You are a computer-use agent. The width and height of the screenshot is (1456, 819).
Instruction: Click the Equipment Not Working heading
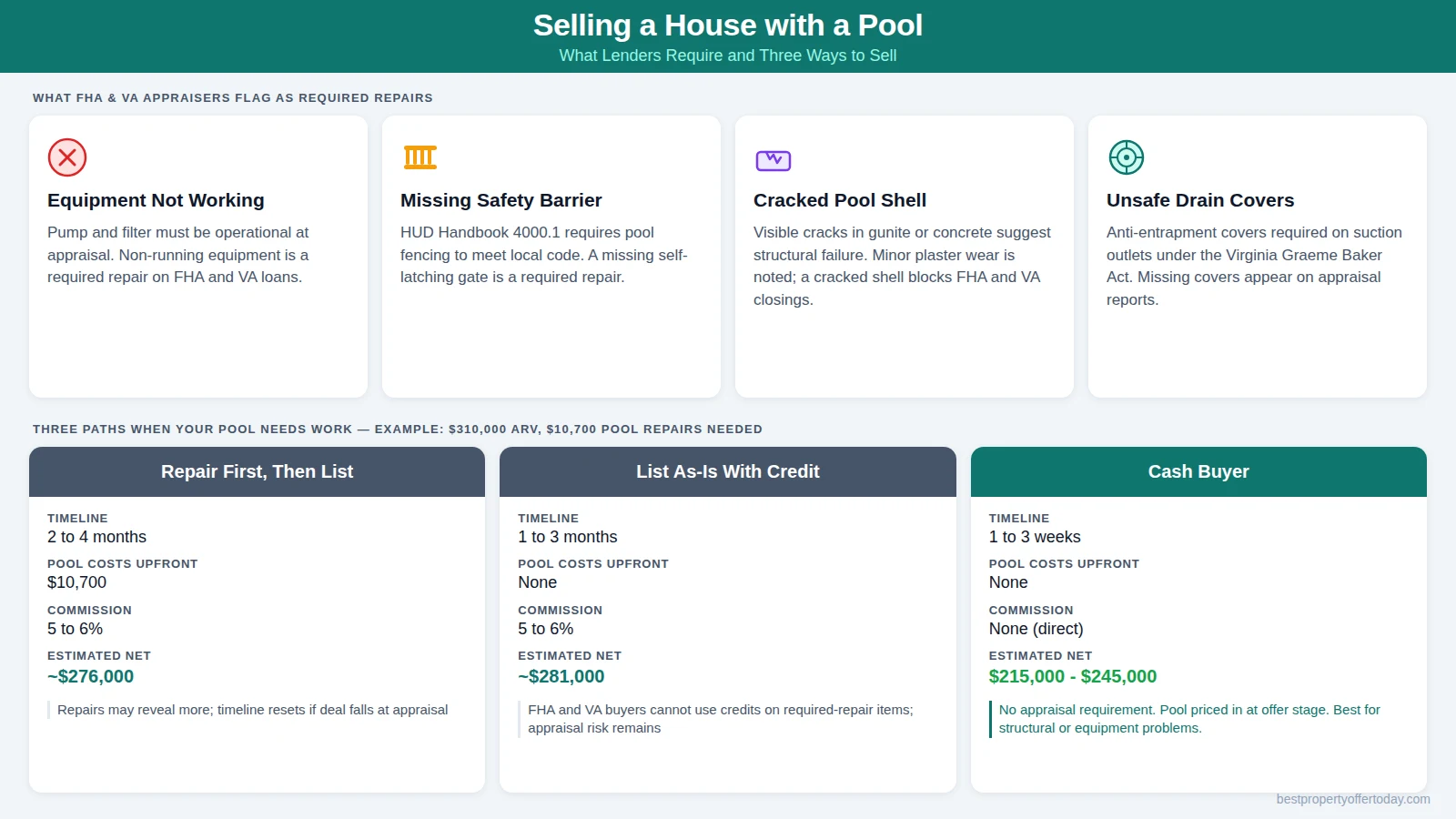(156, 200)
